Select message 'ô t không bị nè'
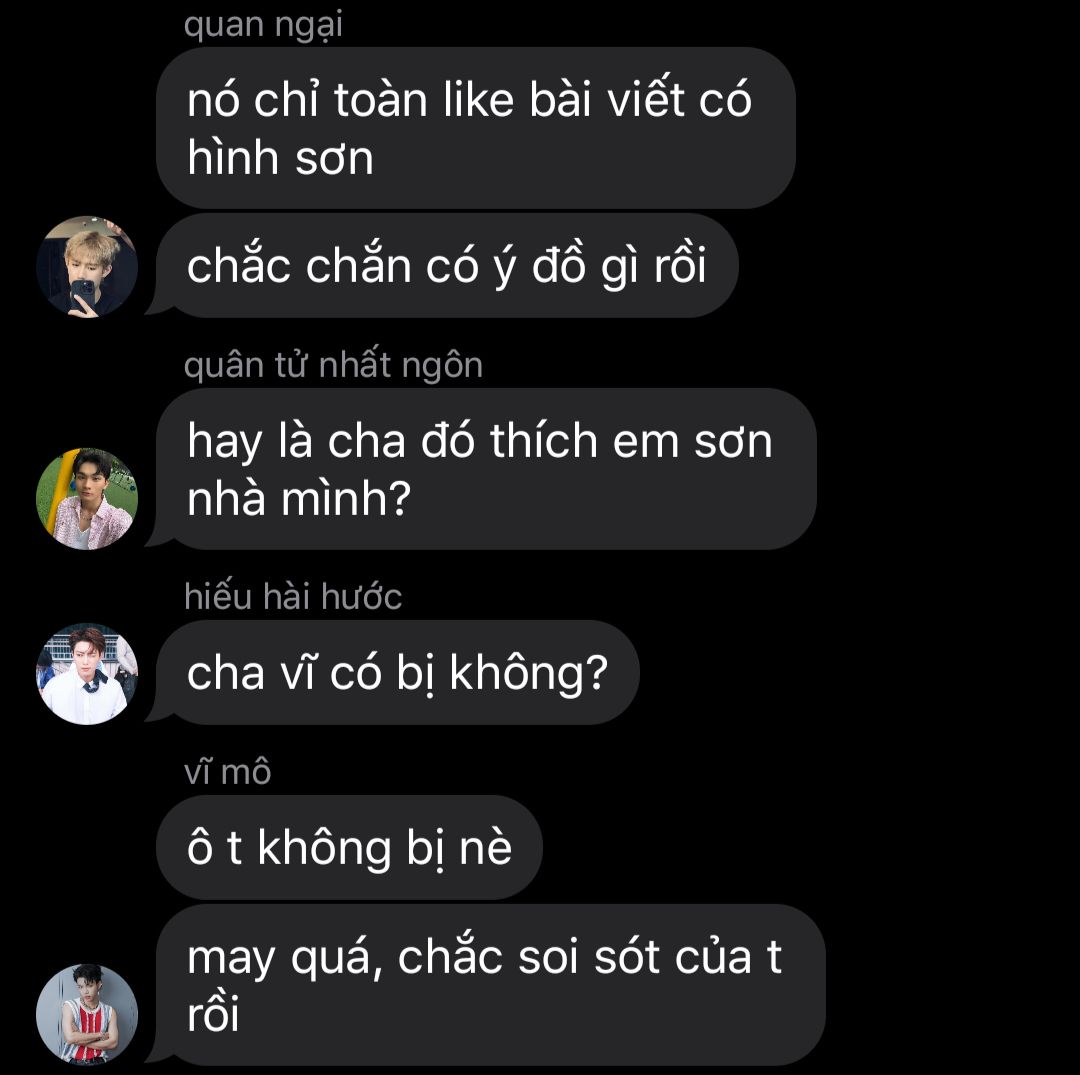Screen dimensions: 1080x1075 coord(349,847)
